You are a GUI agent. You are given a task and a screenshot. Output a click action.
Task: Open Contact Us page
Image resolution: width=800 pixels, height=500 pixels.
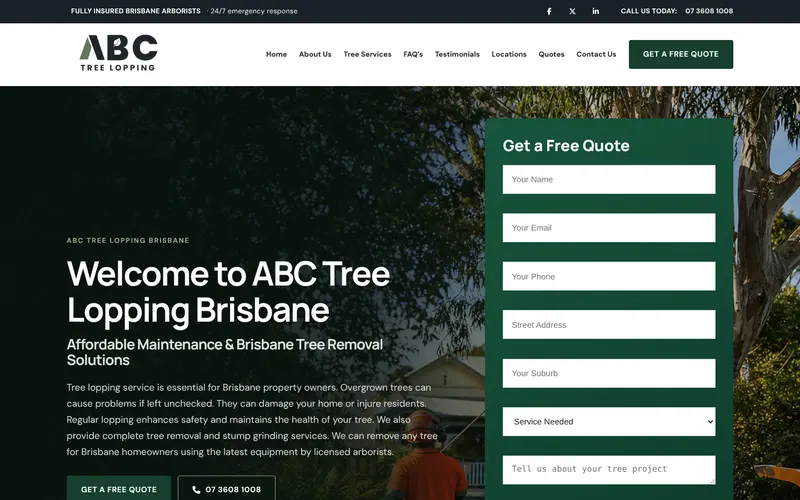596,54
